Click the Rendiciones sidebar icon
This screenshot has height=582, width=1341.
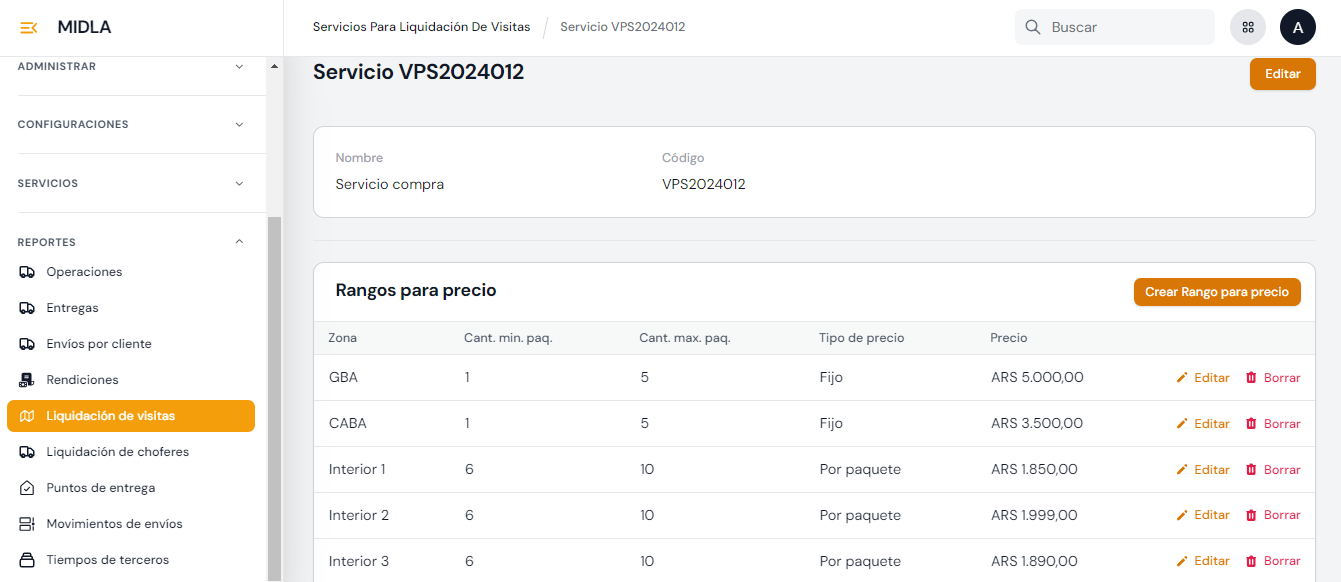pos(27,380)
